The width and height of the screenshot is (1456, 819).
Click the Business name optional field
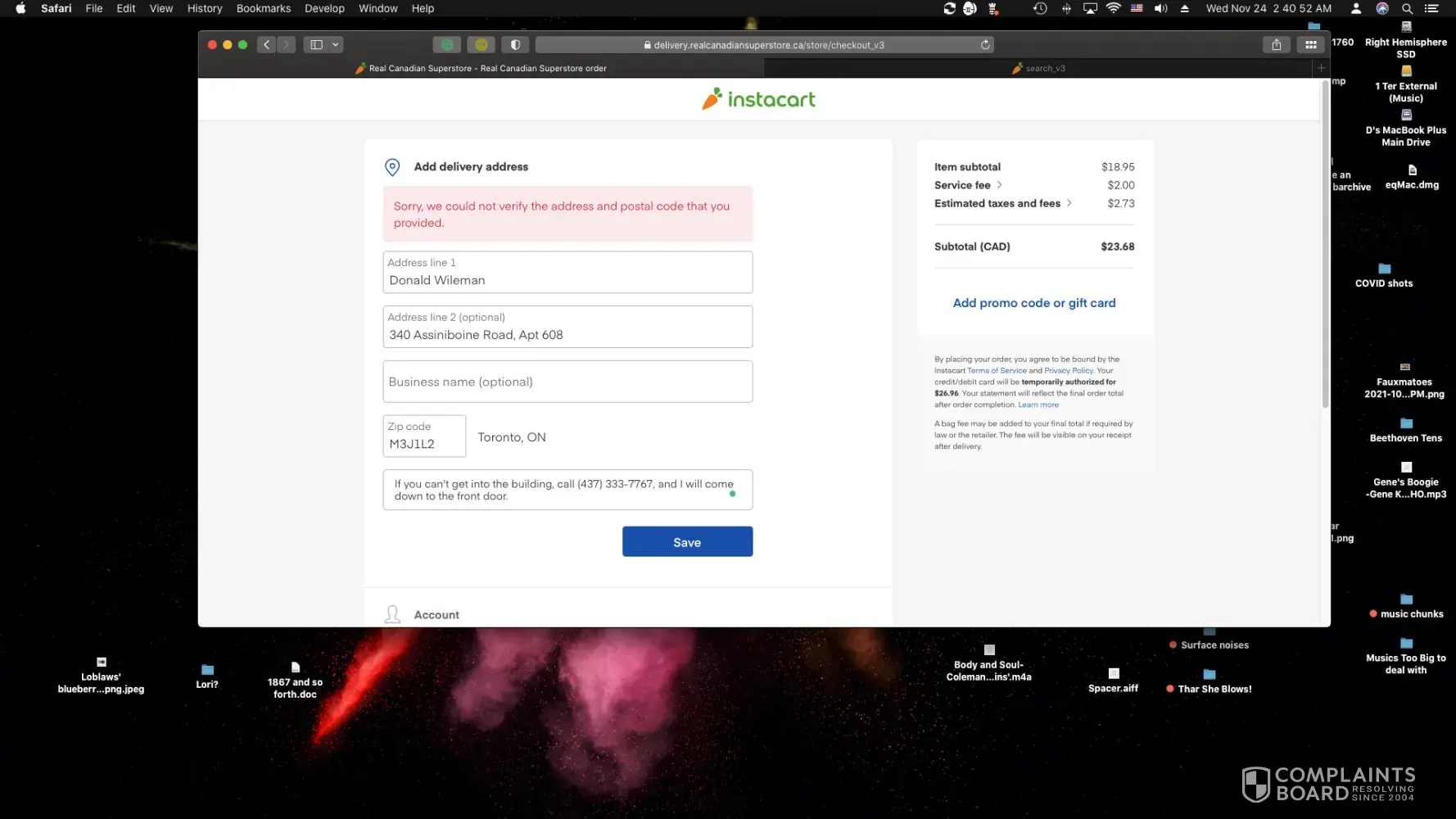click(x=567, y=382)
